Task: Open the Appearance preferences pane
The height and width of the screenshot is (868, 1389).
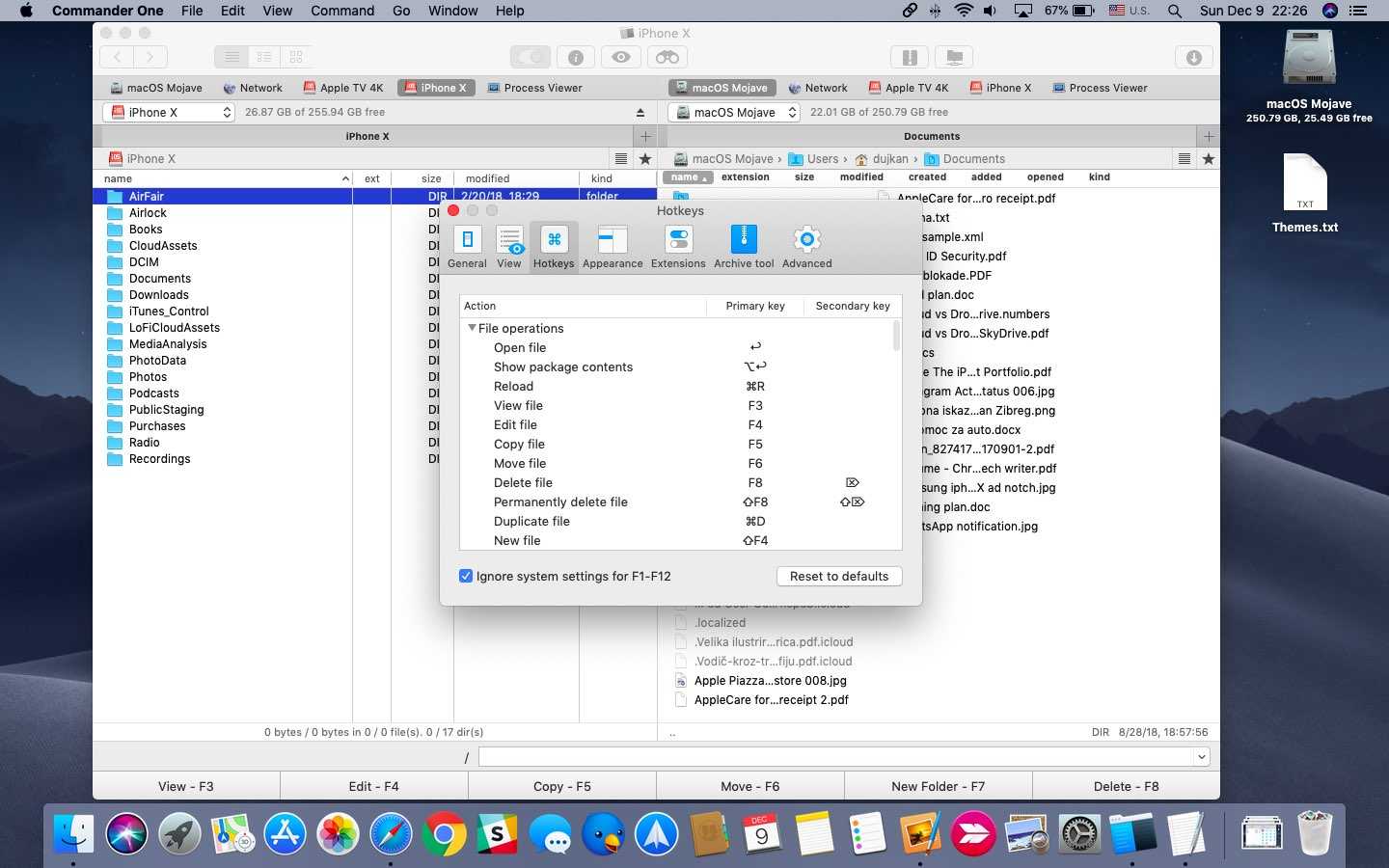Action: [x=613, y=246]
